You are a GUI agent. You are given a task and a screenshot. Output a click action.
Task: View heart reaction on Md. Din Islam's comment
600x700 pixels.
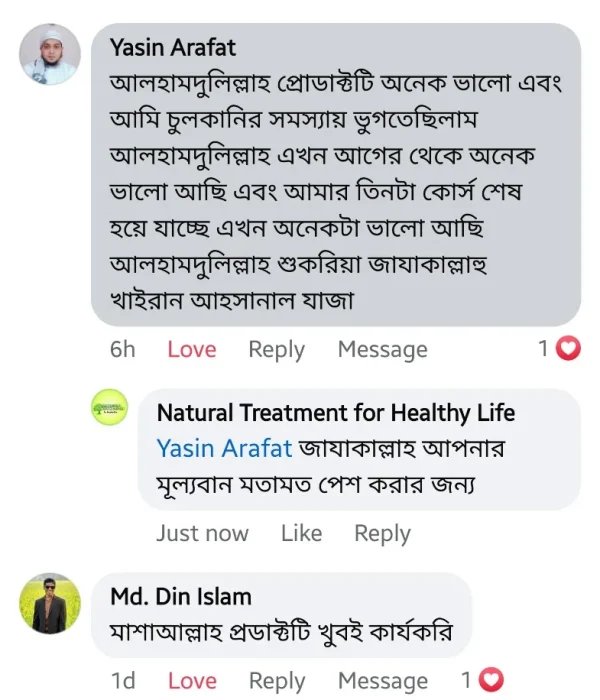(x=490, y=680)
